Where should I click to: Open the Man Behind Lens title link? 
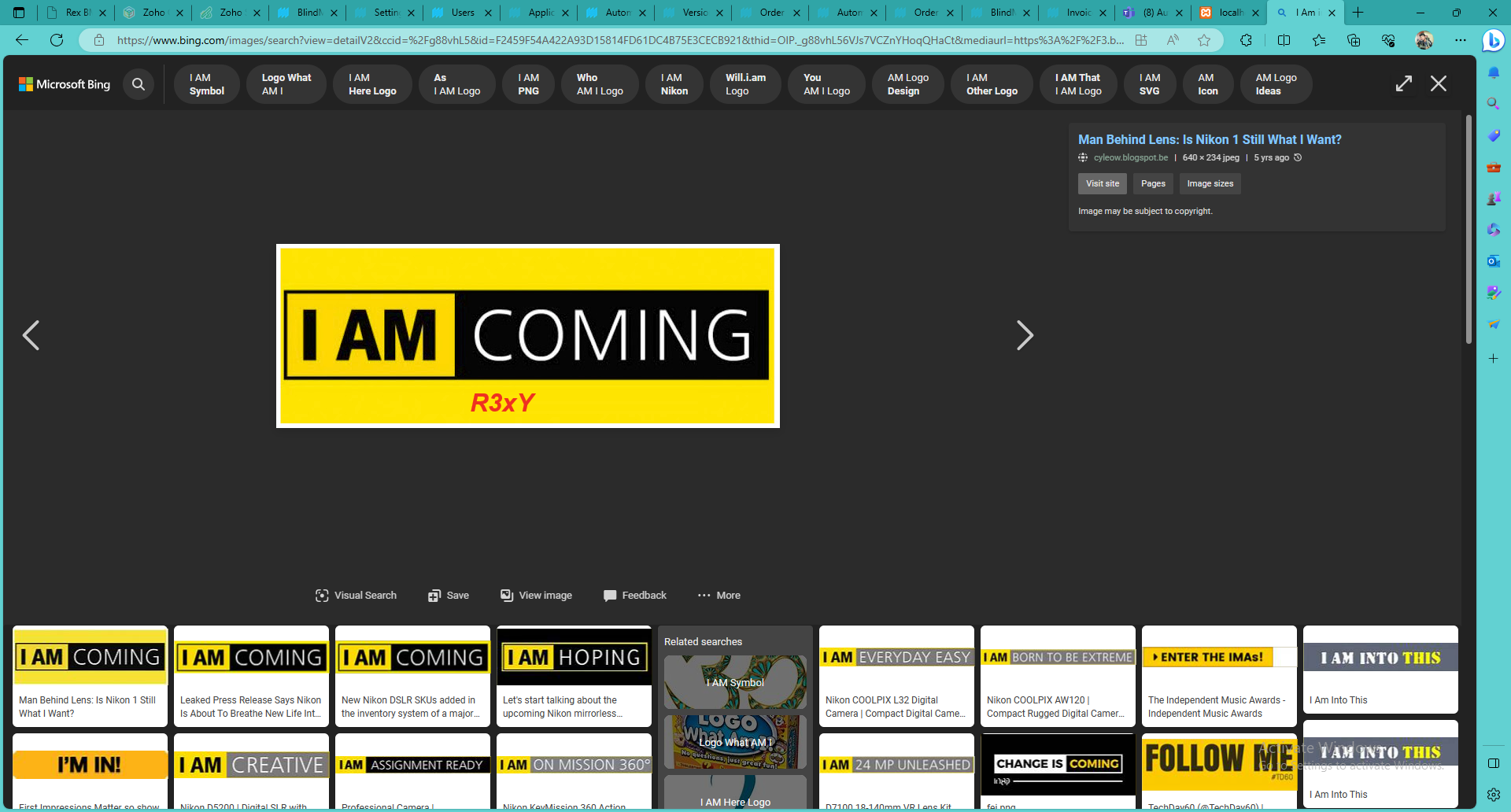1209,140
